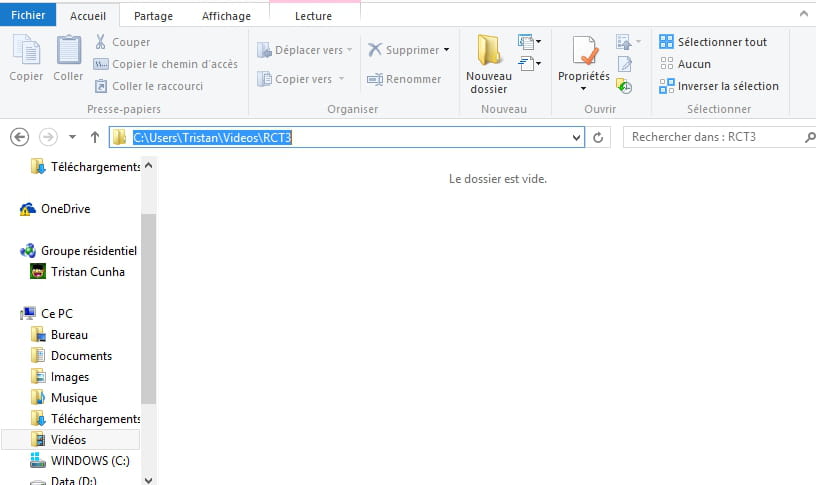Click the Historique clock icon

pos(624,86)
